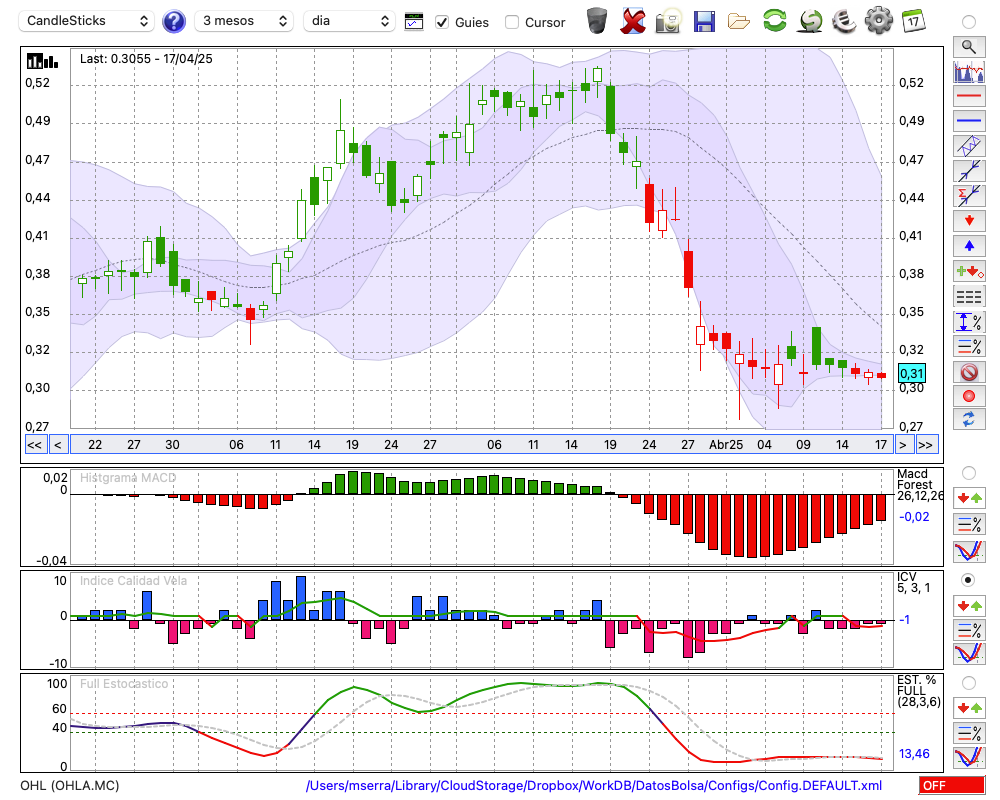Open the CandleSticks chart type dropdown
This screenshot has height=800, width=1000.
[87, 21]
